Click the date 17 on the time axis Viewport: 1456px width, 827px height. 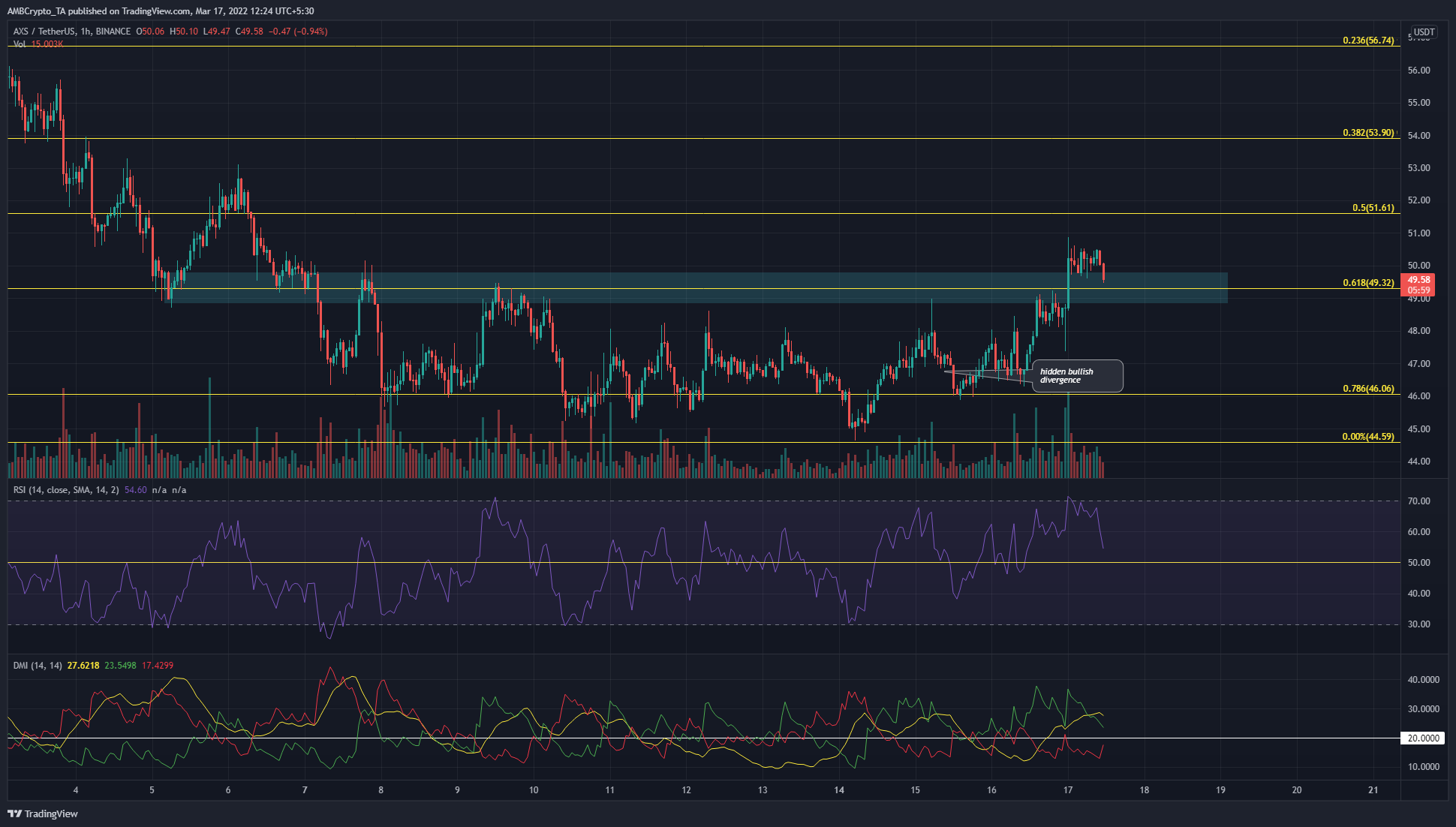coord(1067,789)
